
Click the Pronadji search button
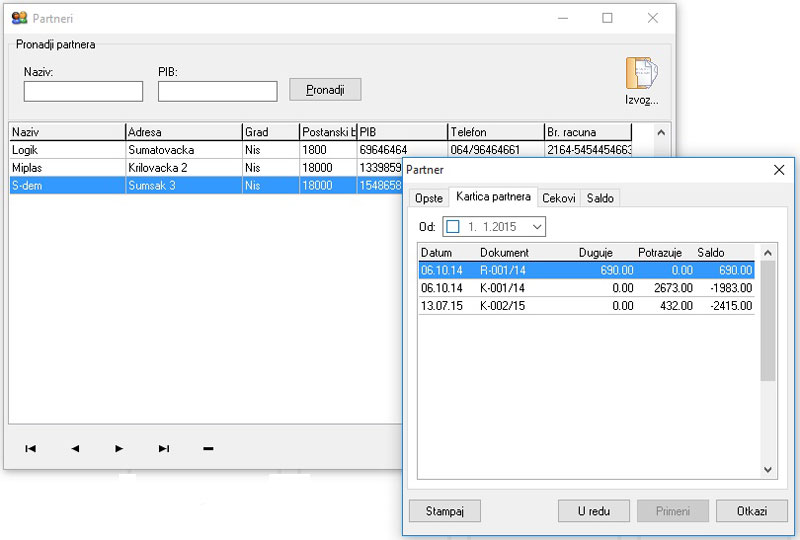click(x=325, y=90)
